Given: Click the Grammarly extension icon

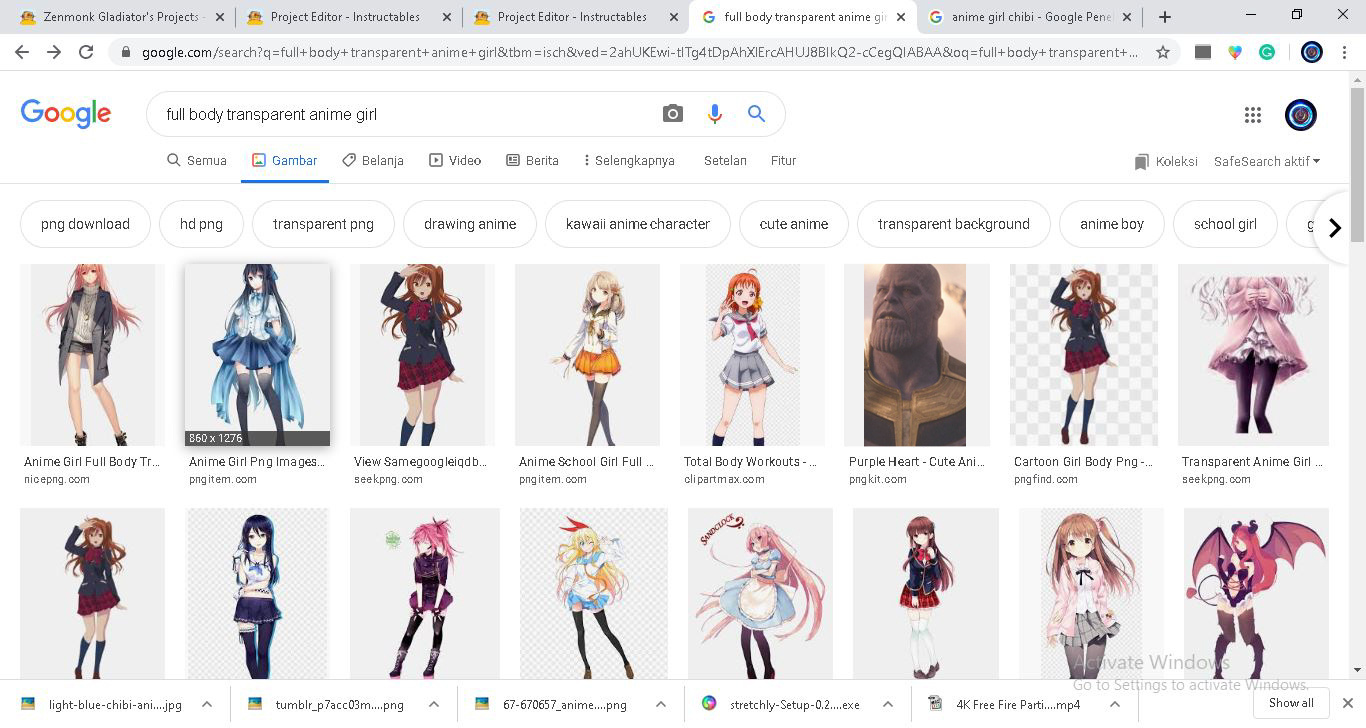Looking at the screenshot, I should pos(1267,50).
